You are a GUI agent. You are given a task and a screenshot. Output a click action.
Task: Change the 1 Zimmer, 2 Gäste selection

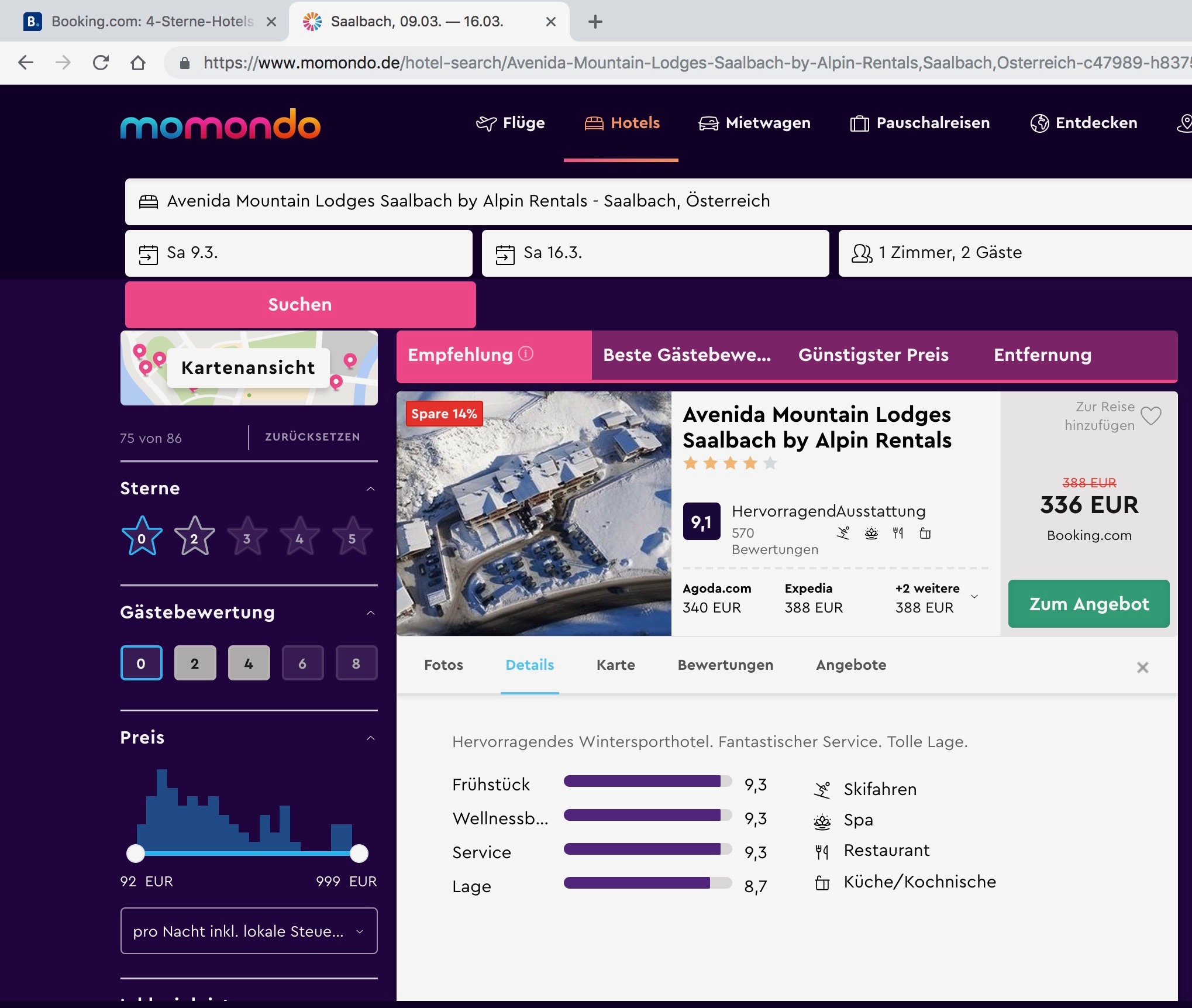[1015, 253]
